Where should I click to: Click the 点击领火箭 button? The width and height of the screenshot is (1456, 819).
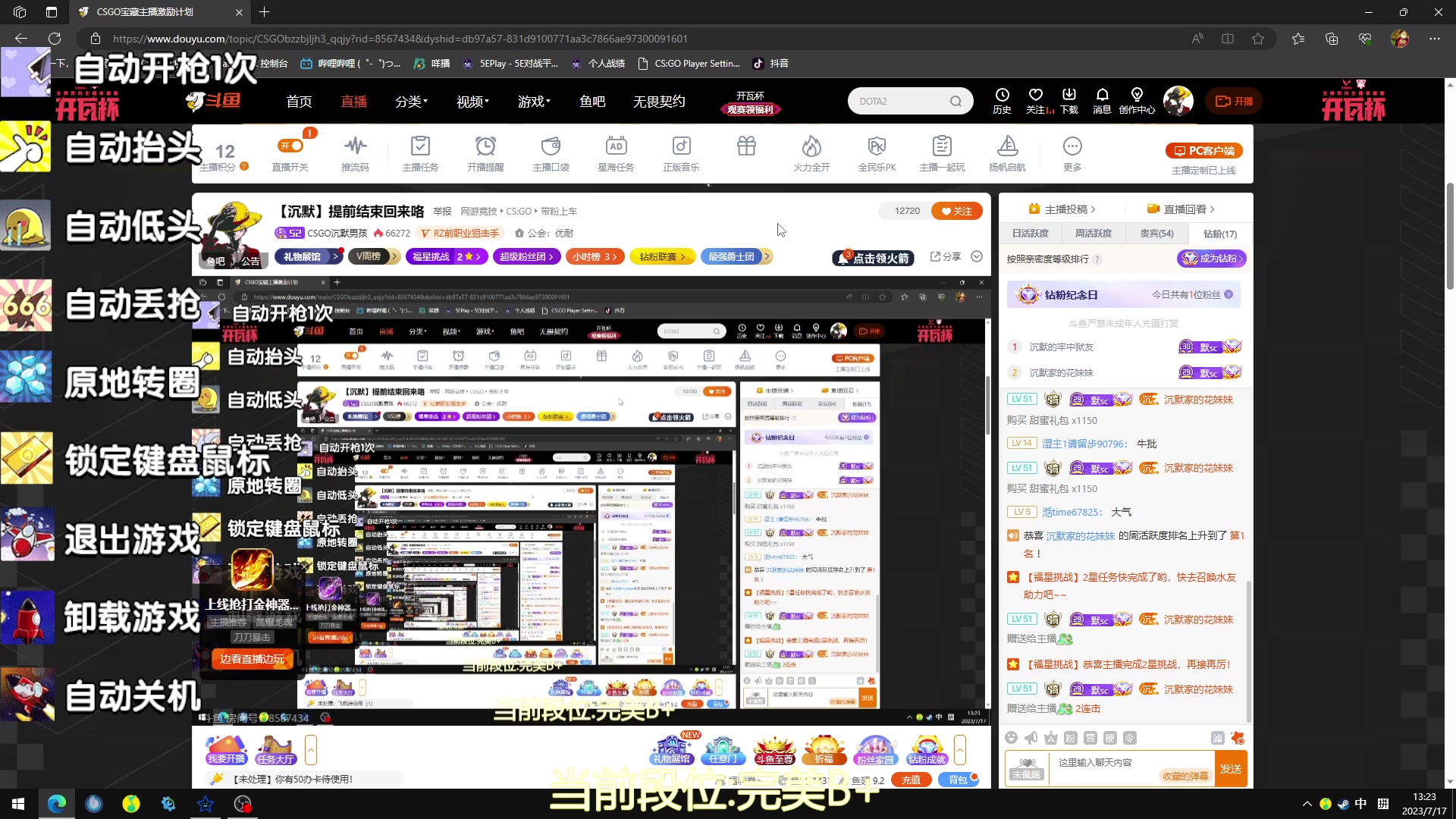(873, 258)
